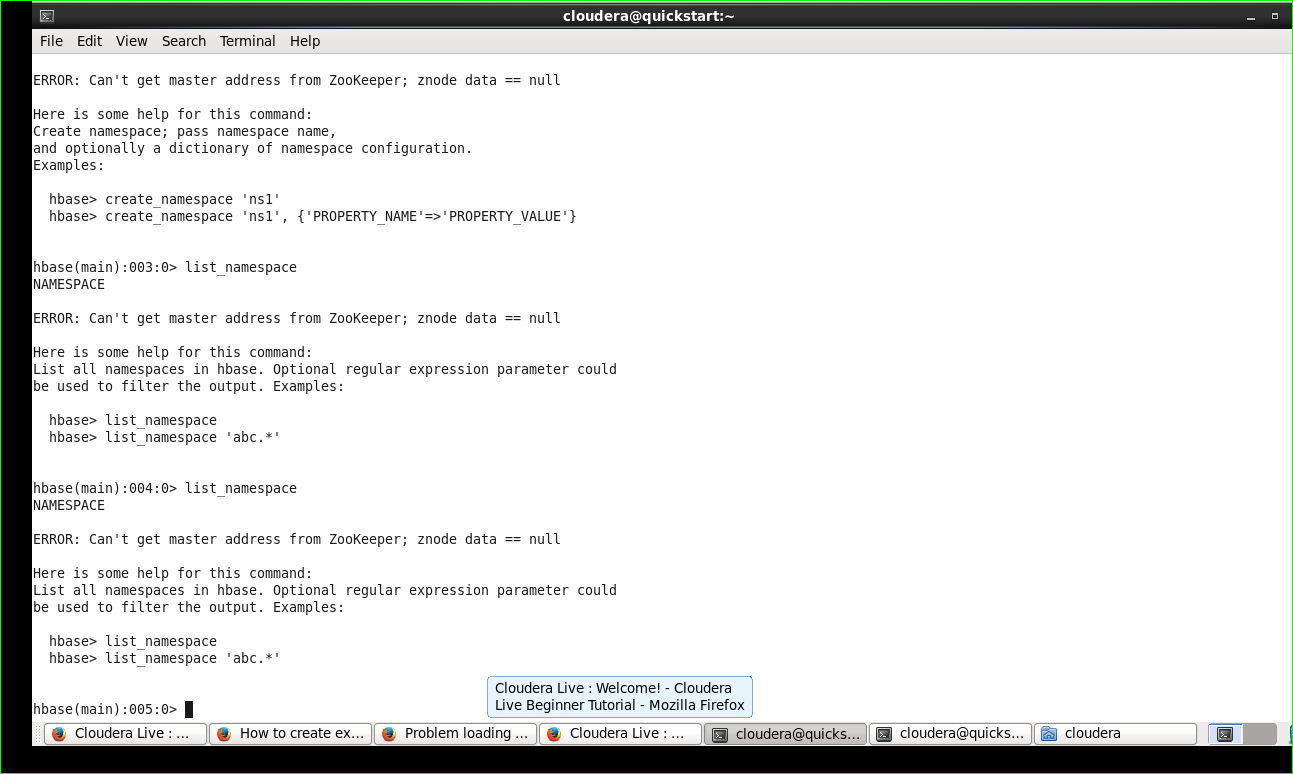
Task: Open the Terminal menu
Action: tap(247, 41)
